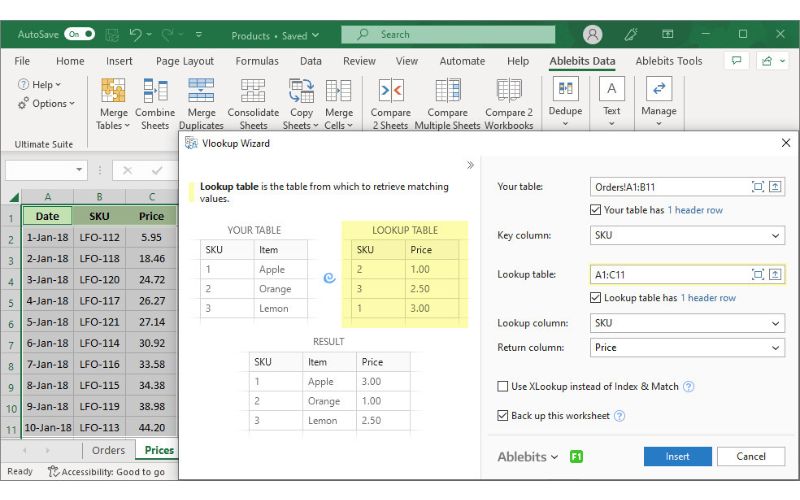Open Copy Sheets tool

point(301,104)
